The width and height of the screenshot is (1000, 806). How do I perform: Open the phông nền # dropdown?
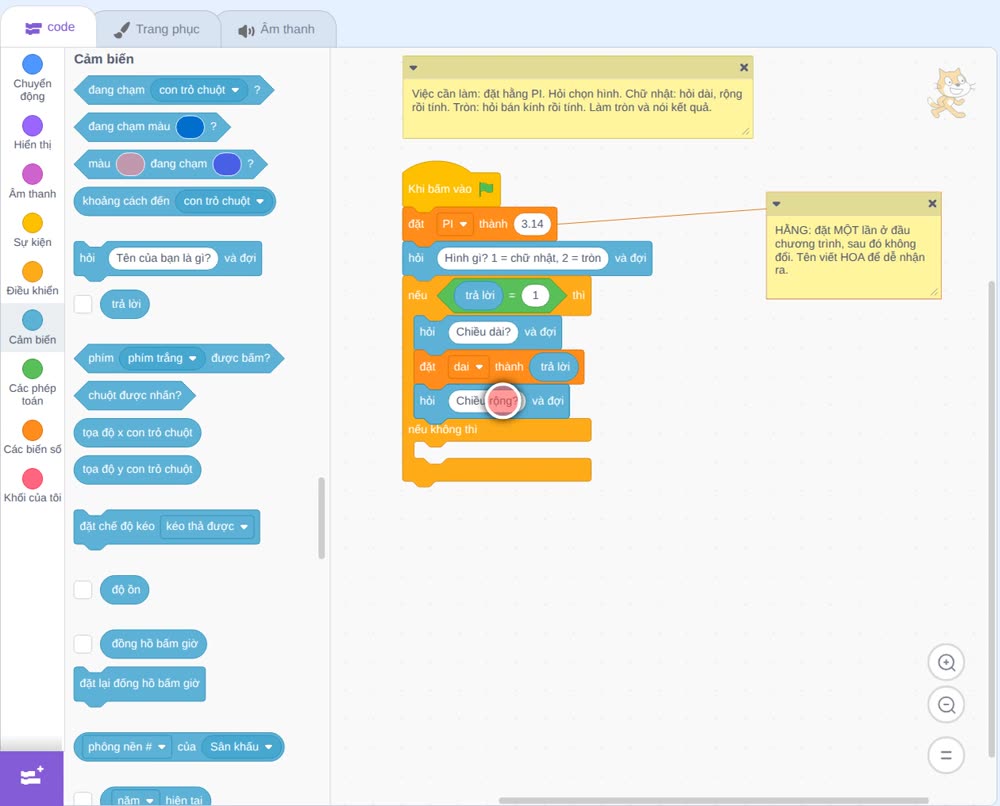pyautogui.click(x=126, y=747)
